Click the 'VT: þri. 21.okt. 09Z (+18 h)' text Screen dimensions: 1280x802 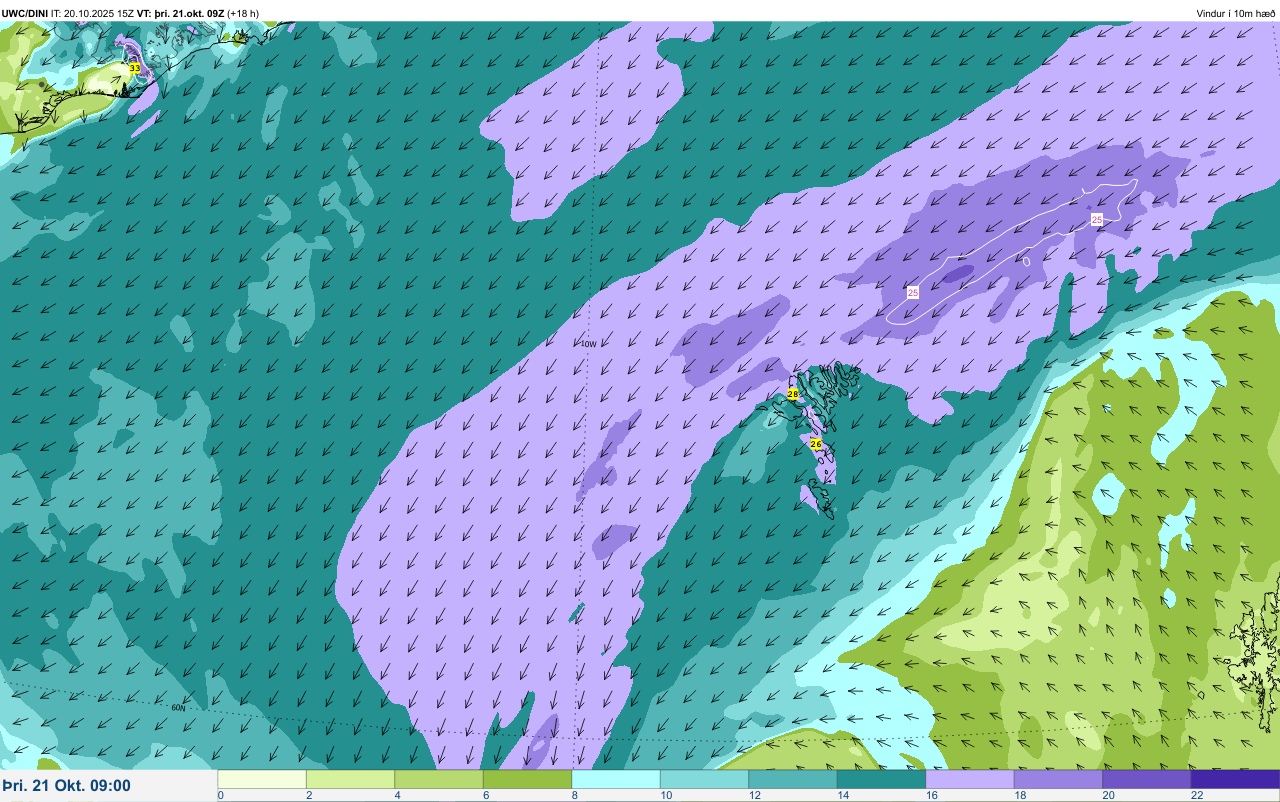198,13
